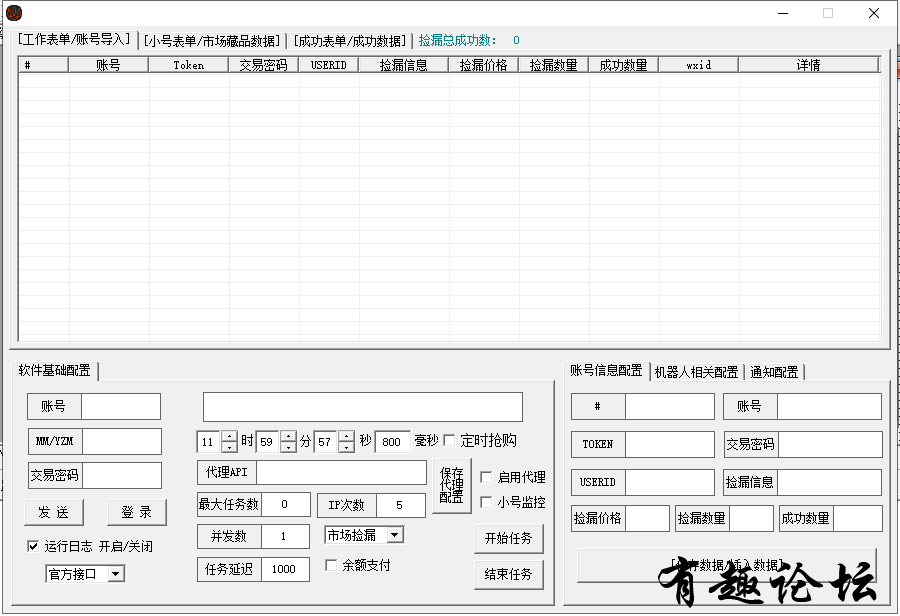The height and width of the screenshot is (616, 900).
Task: Focus the TOKEN input field
Action: pyautogui.click(x=670, y=444)
